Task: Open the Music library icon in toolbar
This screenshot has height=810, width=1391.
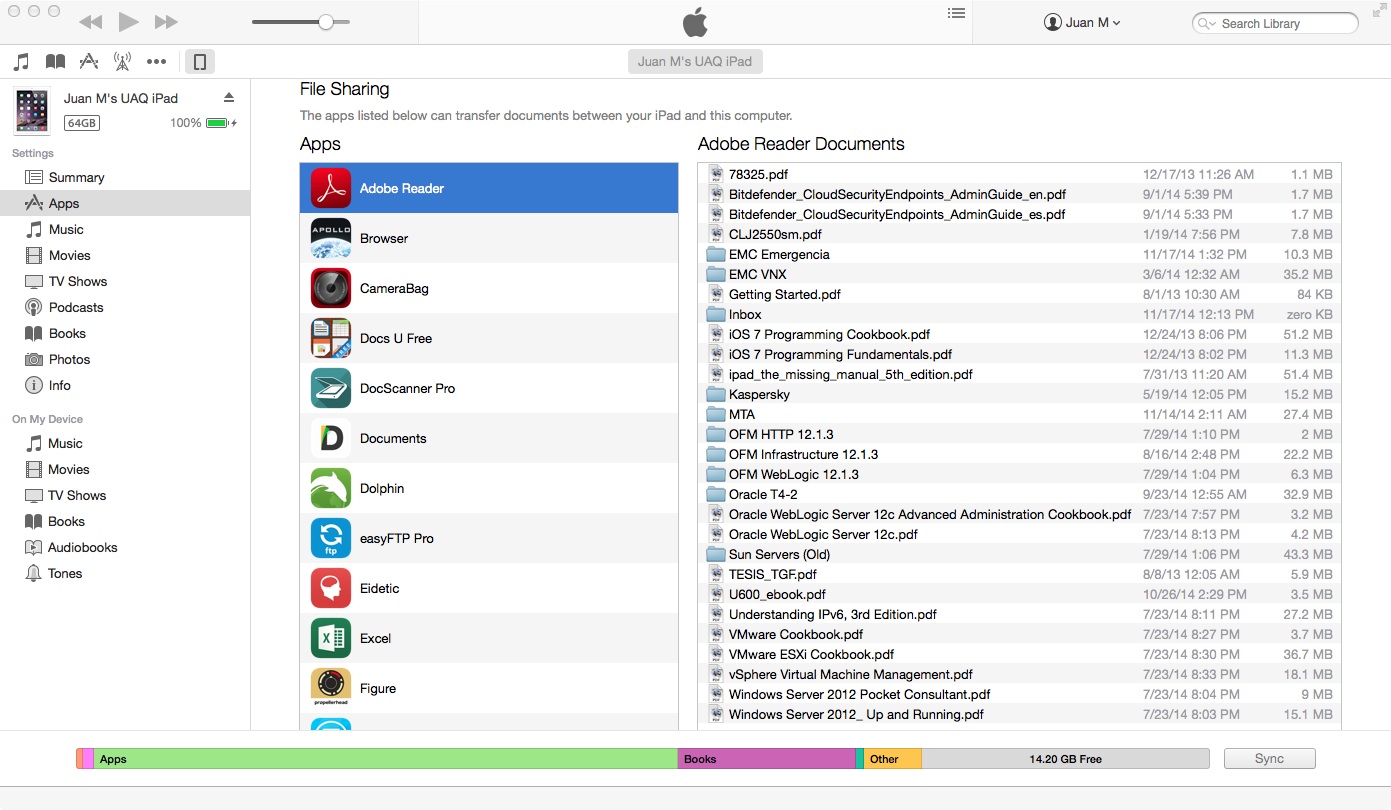Action: click(22, 62)
